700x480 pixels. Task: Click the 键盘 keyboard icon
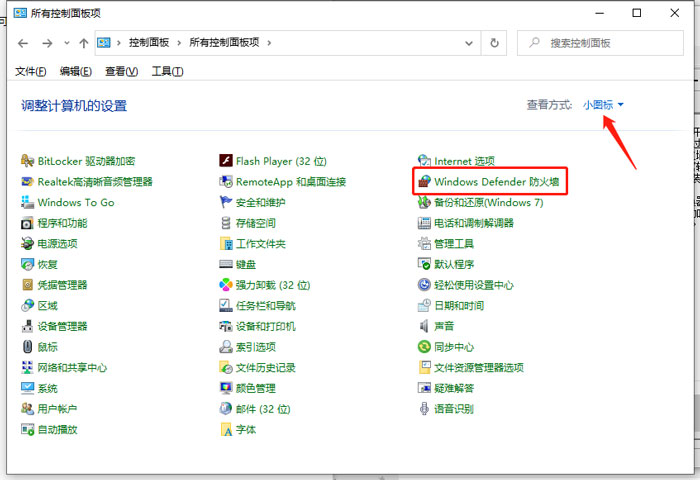(x=226, y=264)
